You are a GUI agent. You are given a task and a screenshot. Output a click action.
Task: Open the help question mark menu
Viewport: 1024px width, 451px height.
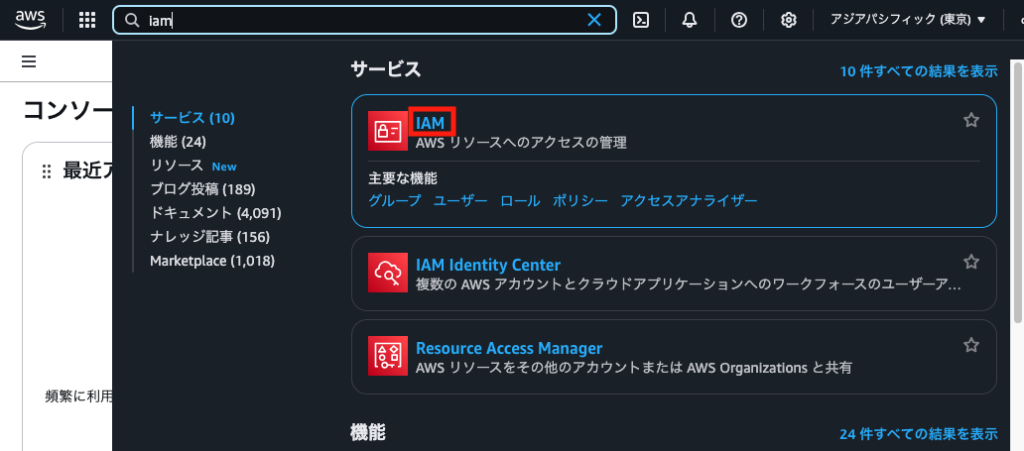pos(739,20)
